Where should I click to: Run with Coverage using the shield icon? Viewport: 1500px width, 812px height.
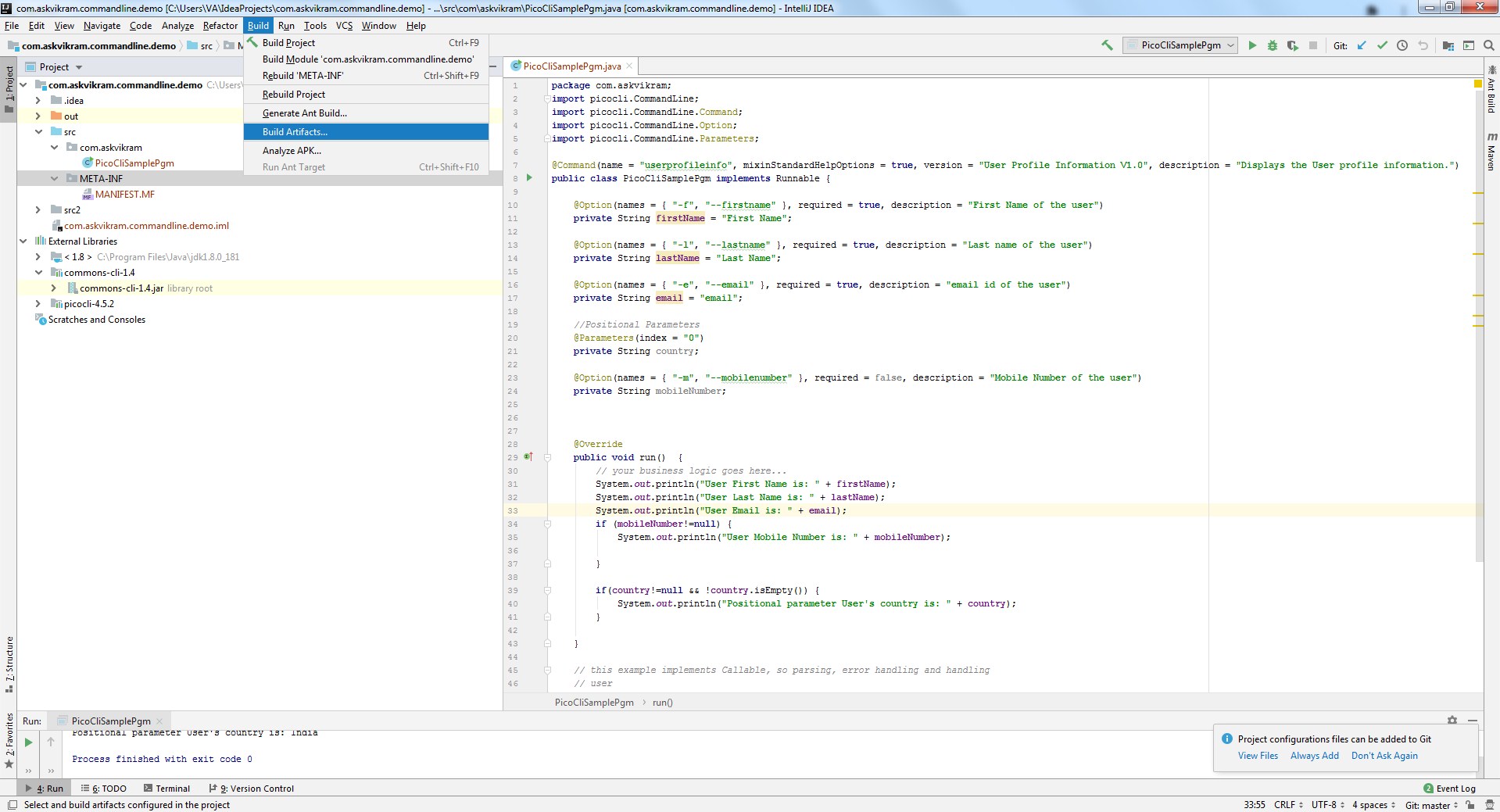[1293, 45]
